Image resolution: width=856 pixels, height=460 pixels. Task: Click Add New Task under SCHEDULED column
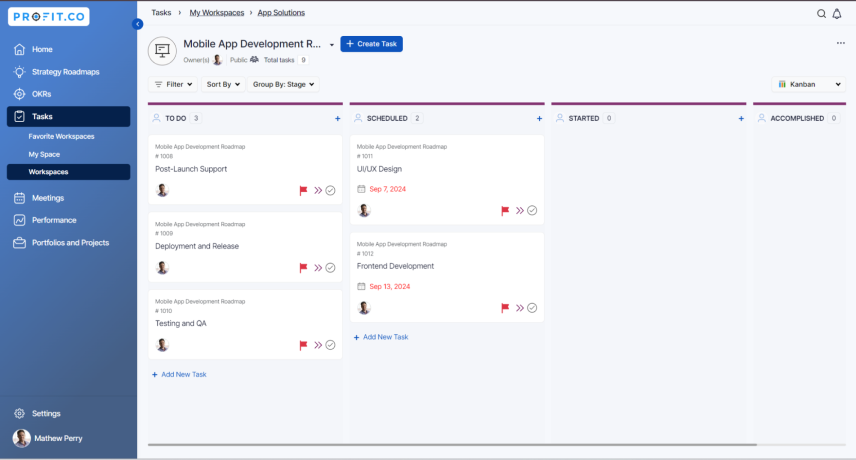(x=381, y=337)
